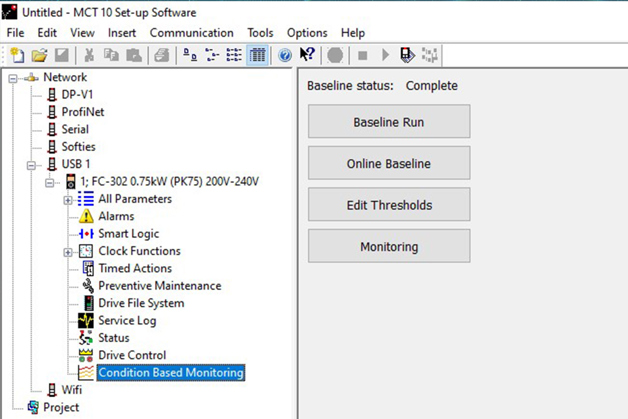Activate the What's This help cursor icon
This screenshot has width=628, height=419.
point(307,54)
